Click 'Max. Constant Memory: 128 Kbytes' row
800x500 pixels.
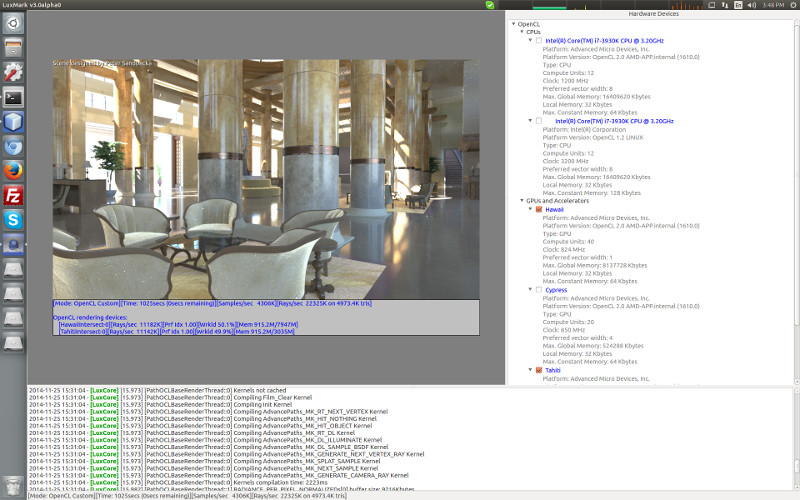coord(591,193)
